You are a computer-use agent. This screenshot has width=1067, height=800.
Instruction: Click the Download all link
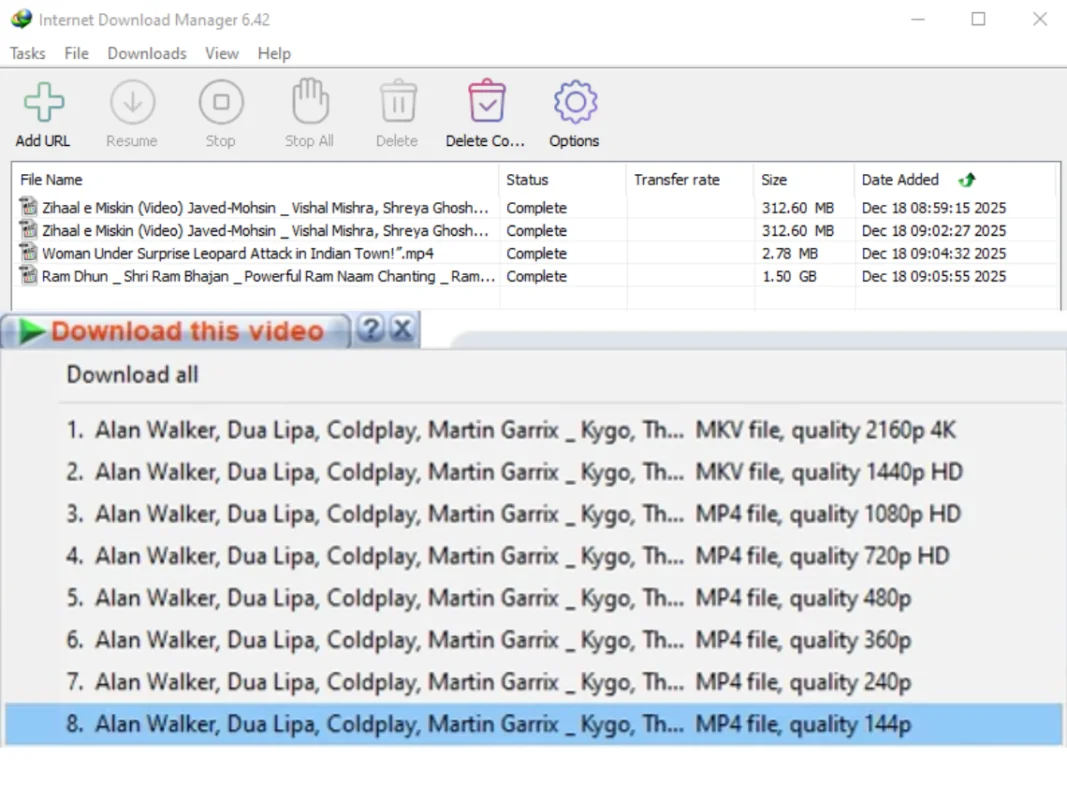pos(131,374)
